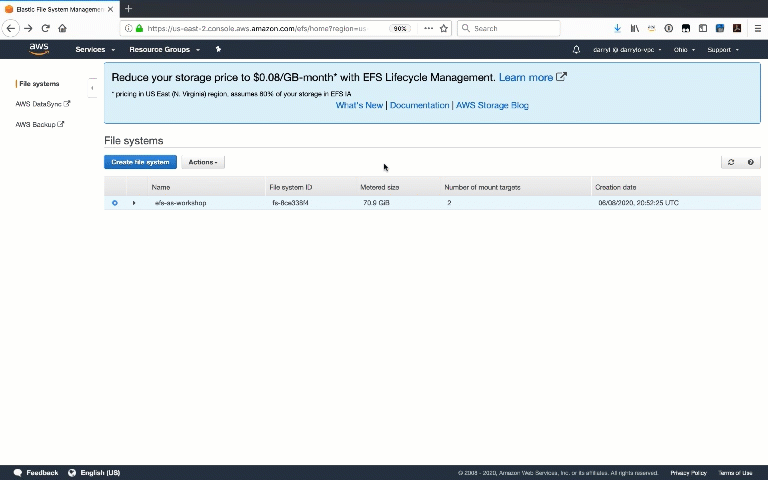Sort by Metered size column header
The height and width of the screenshot is (480, 768).
(399, 187)
